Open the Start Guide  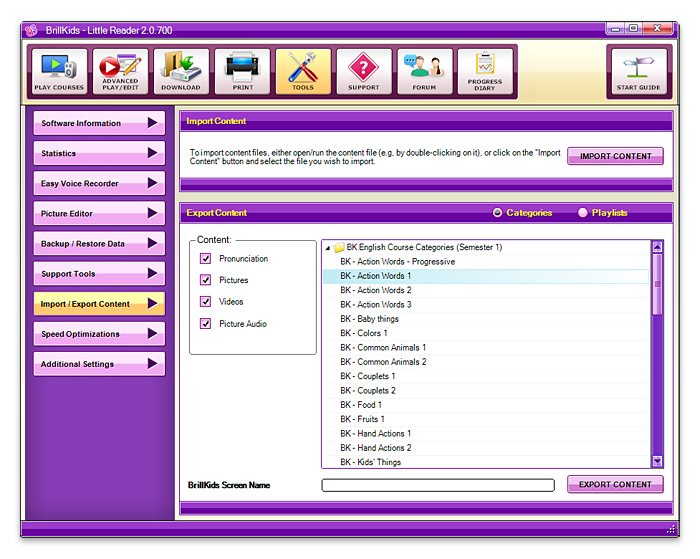coord(639,71)
